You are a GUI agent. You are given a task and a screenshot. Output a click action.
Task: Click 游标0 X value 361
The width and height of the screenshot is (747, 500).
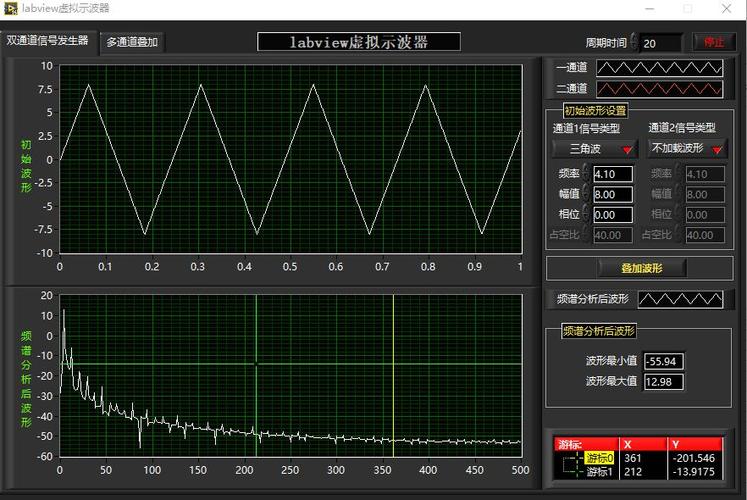pyautogui.click(x=633, y=458)
